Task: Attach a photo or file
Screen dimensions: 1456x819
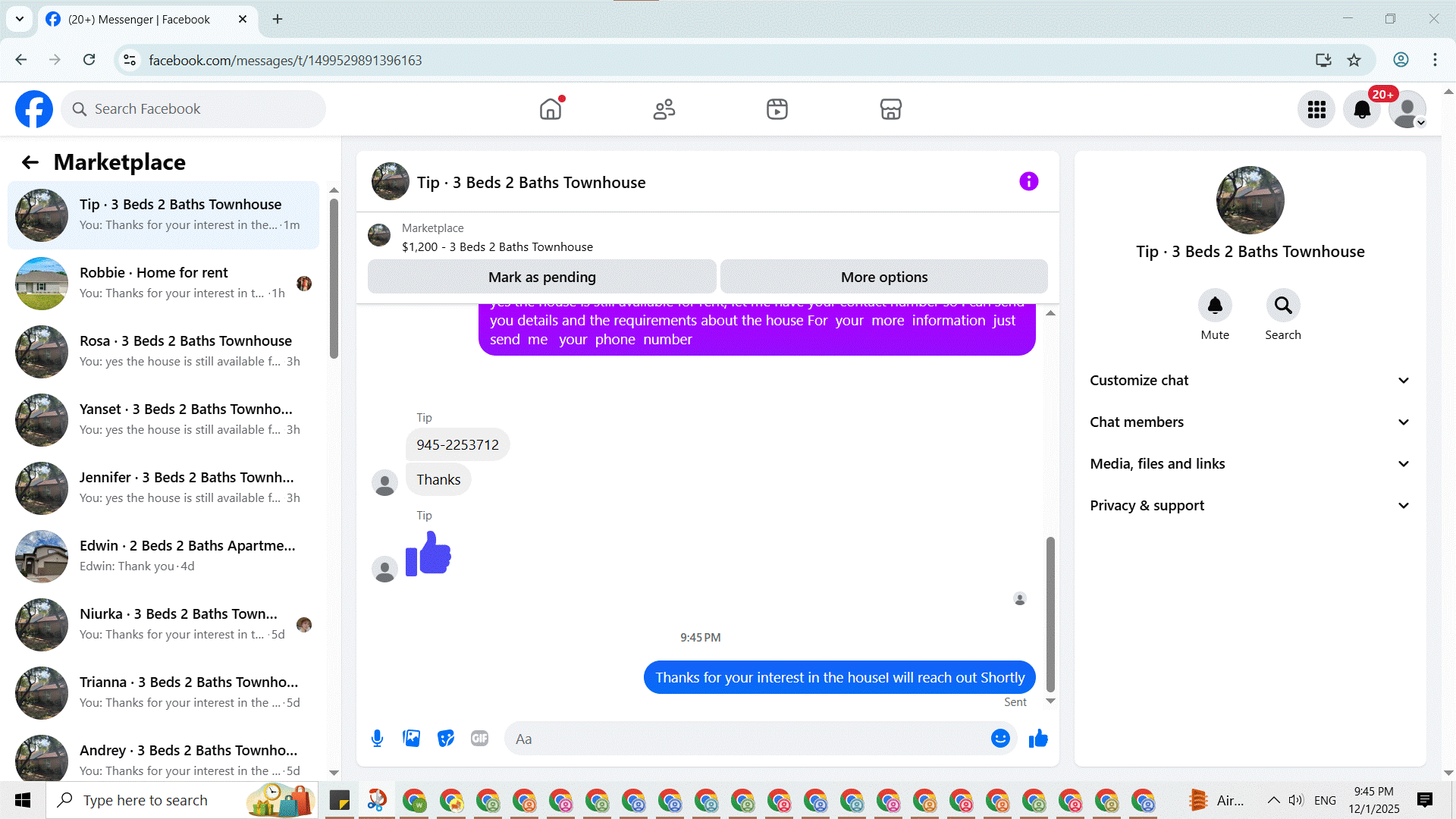Action: click(412, 739)
